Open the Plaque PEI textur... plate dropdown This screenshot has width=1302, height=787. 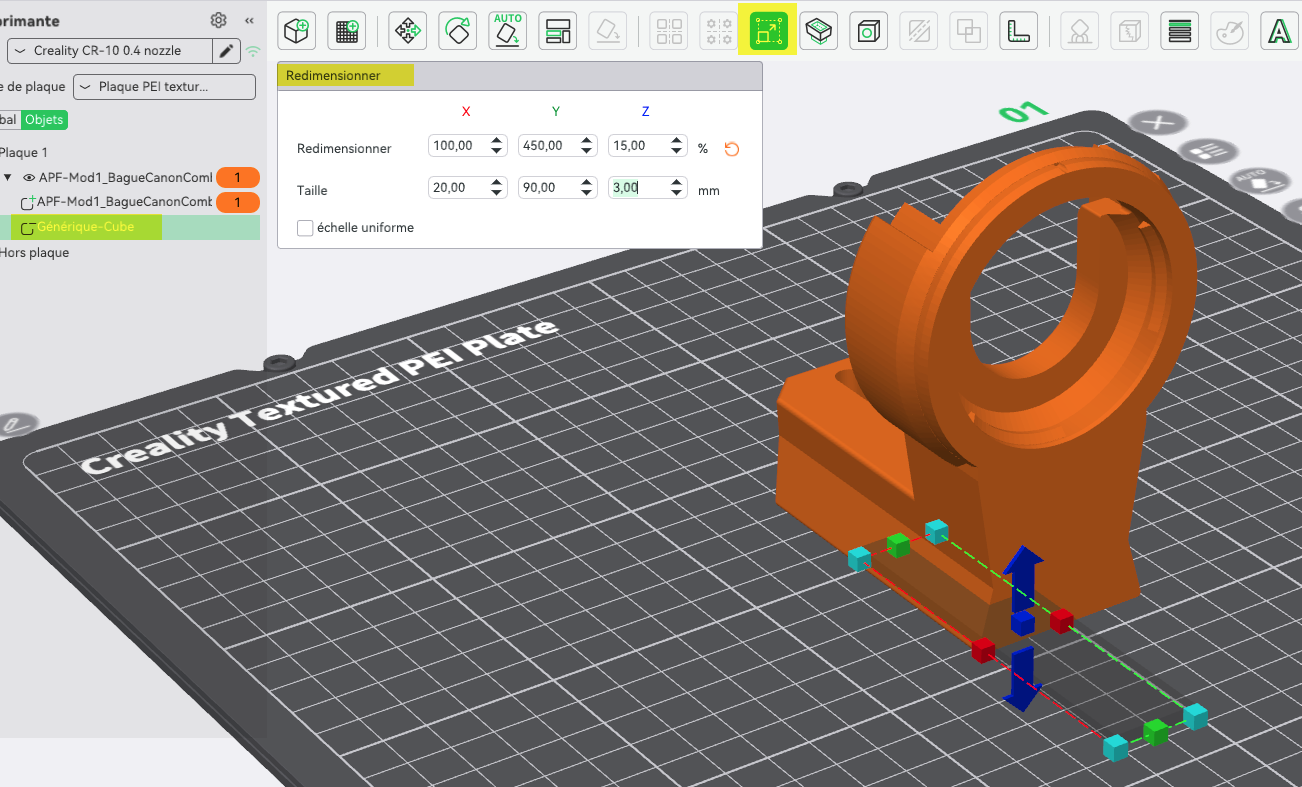(164, 87)
